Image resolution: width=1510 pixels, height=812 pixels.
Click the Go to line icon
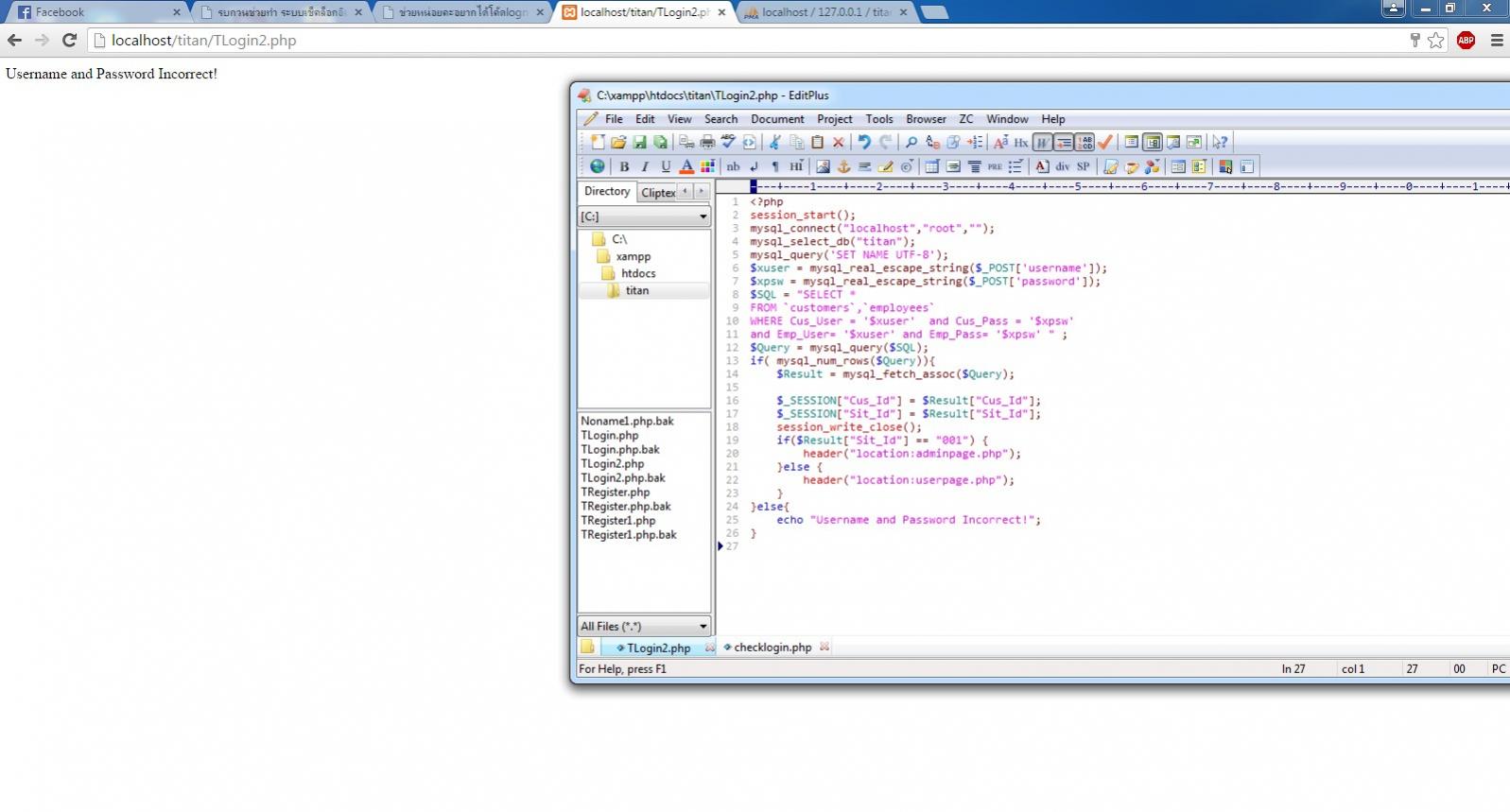tap(974, 142)
